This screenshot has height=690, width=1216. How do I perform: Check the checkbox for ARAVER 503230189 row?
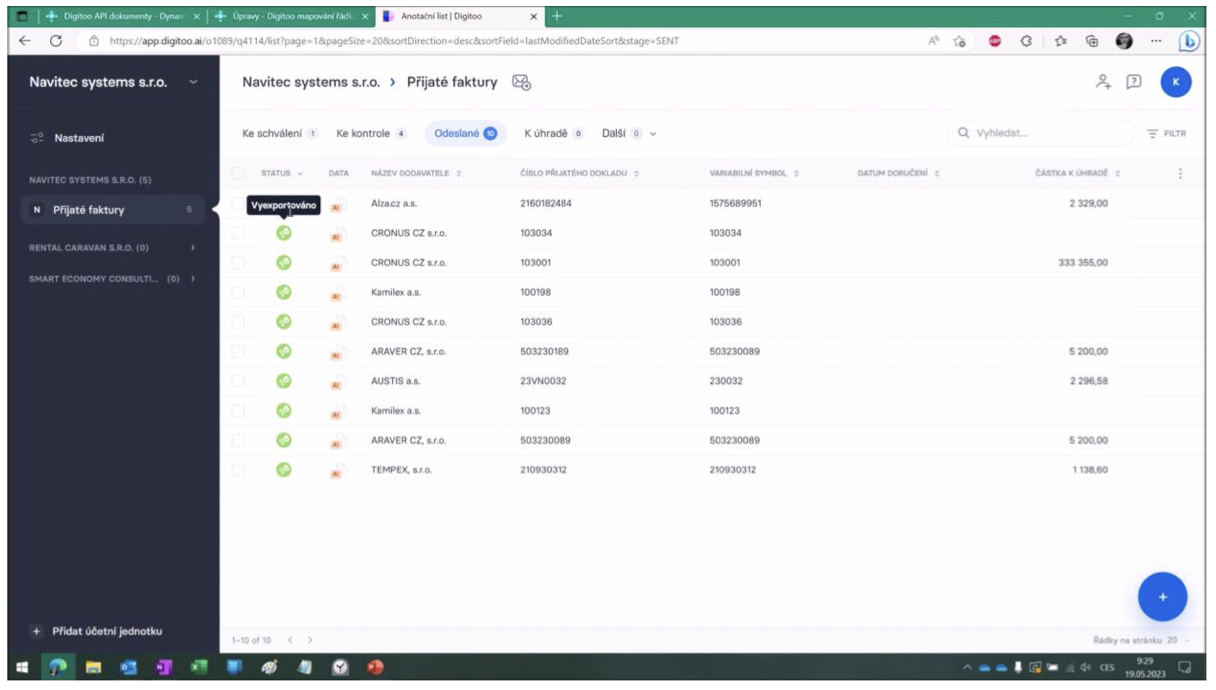pyautogui.click(x=238, y=351)
